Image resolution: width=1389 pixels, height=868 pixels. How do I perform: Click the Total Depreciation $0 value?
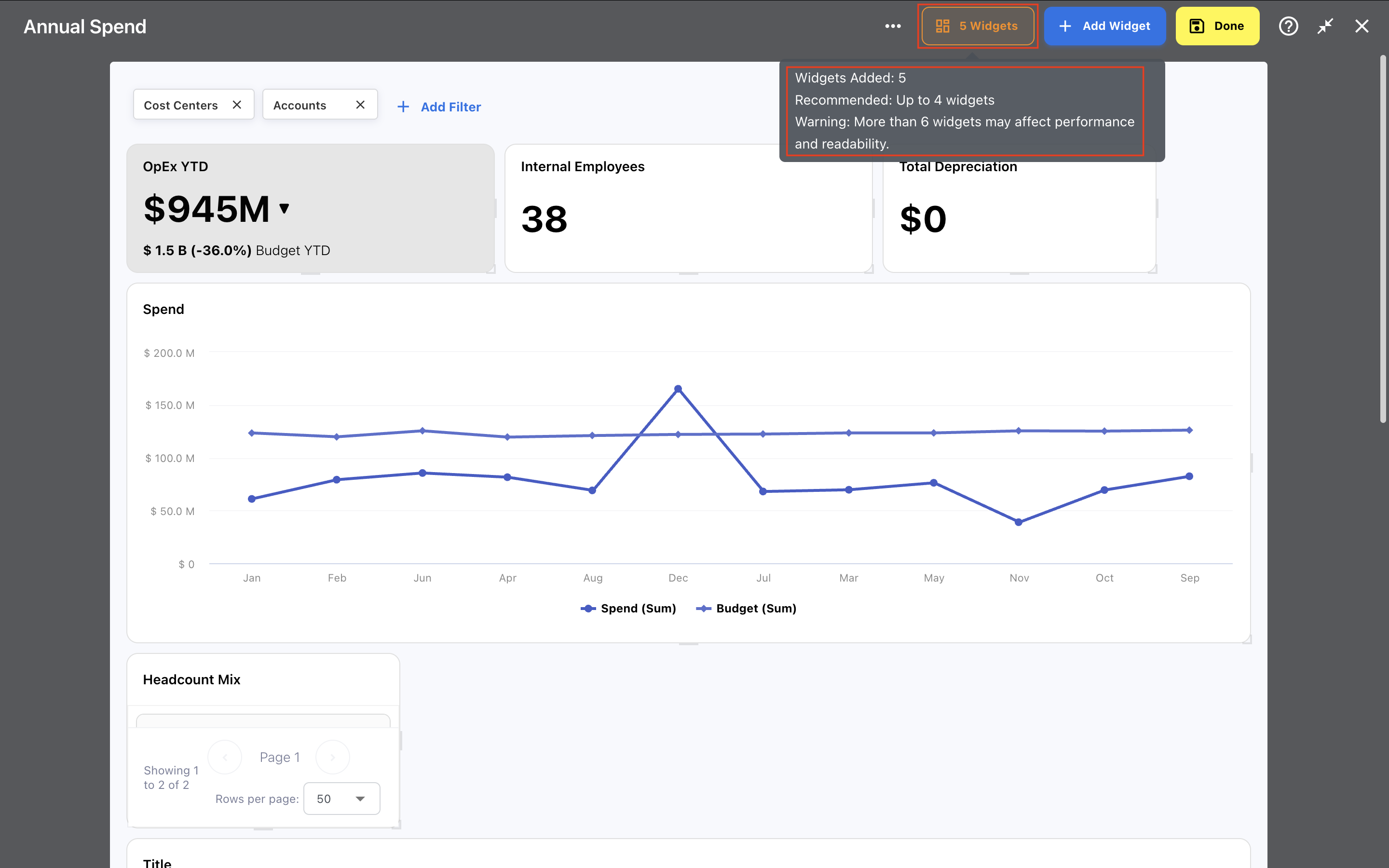coord(923,219)
